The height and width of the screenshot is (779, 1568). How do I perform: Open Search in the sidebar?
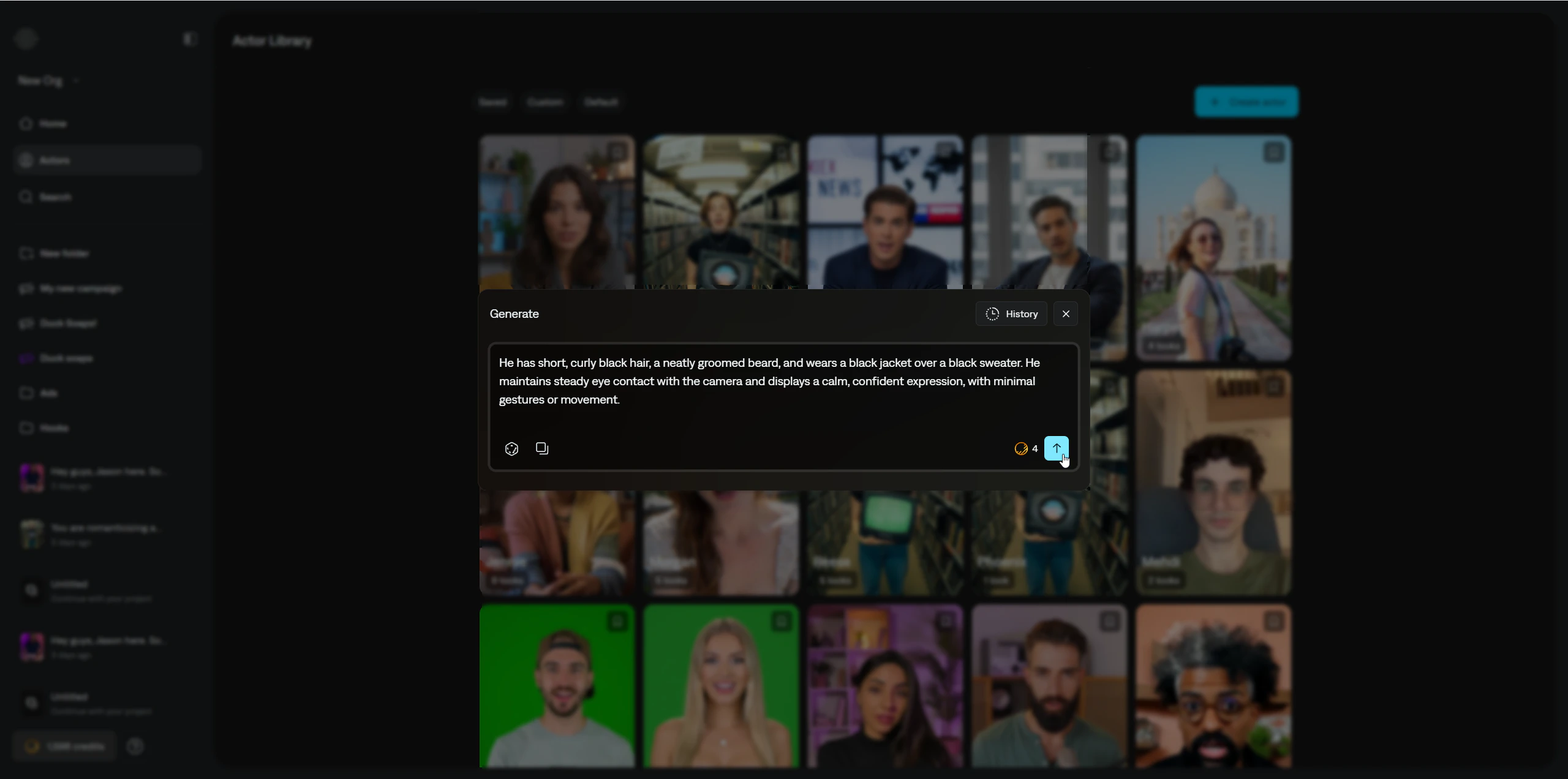(107, 197)
